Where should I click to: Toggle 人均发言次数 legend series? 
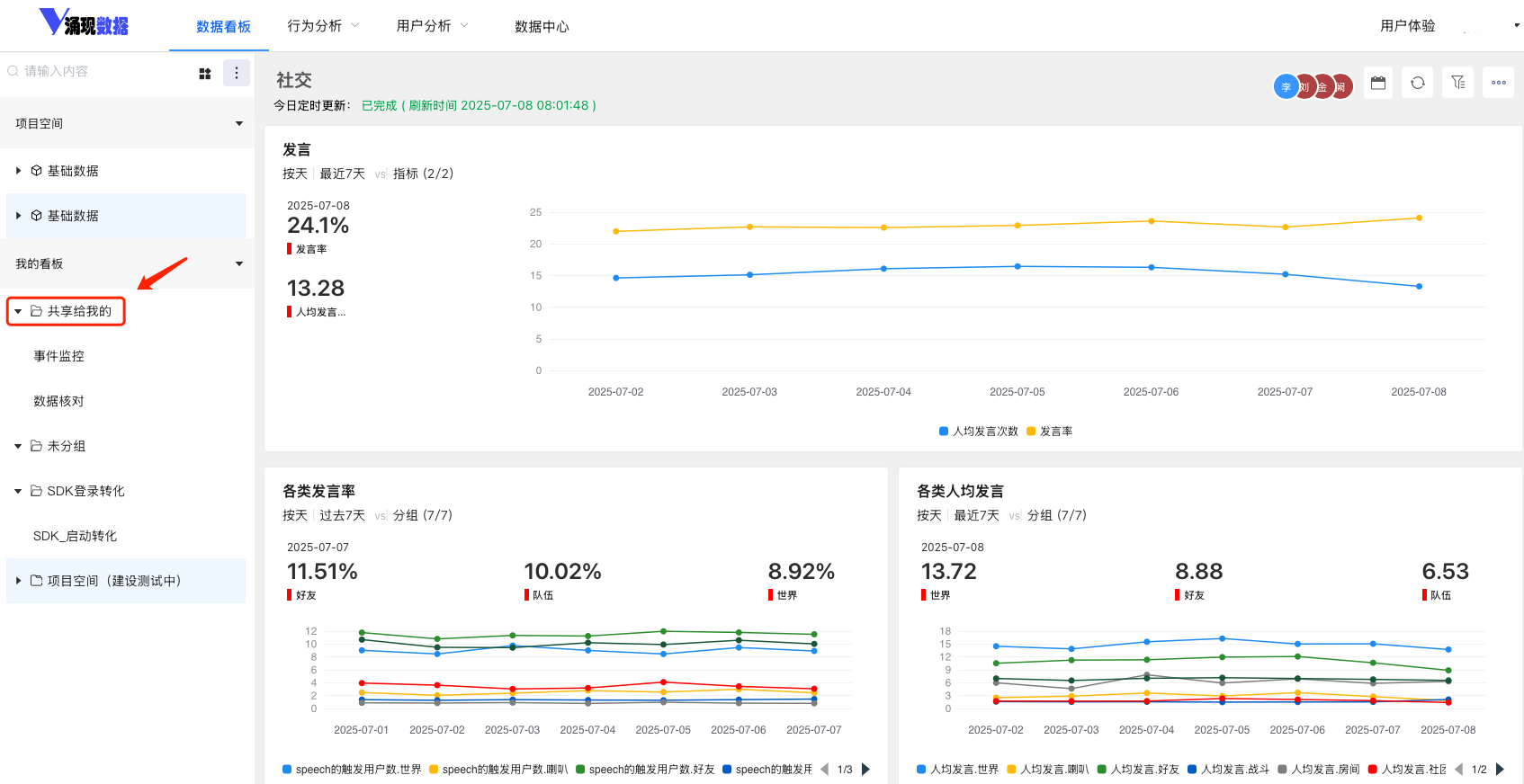(979, 432)
